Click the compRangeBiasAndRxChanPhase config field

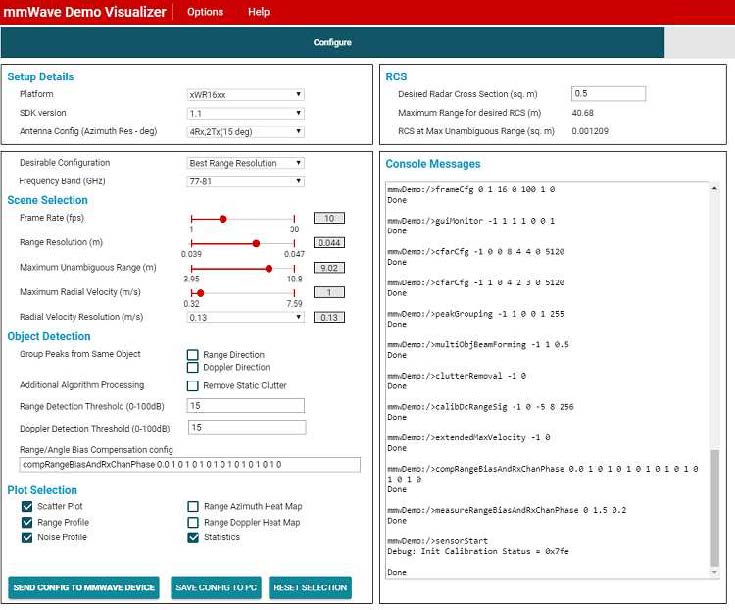pyautogui.click(x=190, y=465)
